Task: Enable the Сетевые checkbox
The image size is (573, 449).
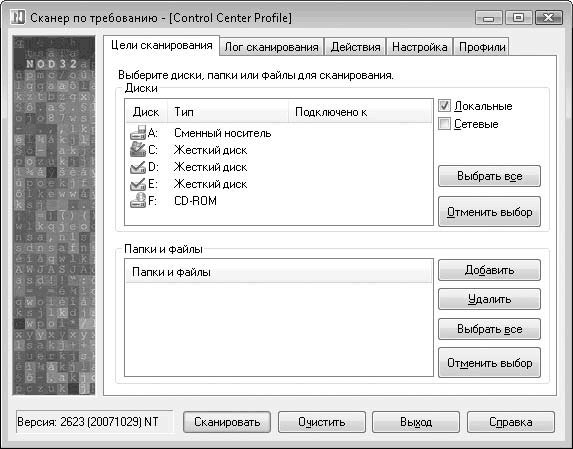Action: 444,123
